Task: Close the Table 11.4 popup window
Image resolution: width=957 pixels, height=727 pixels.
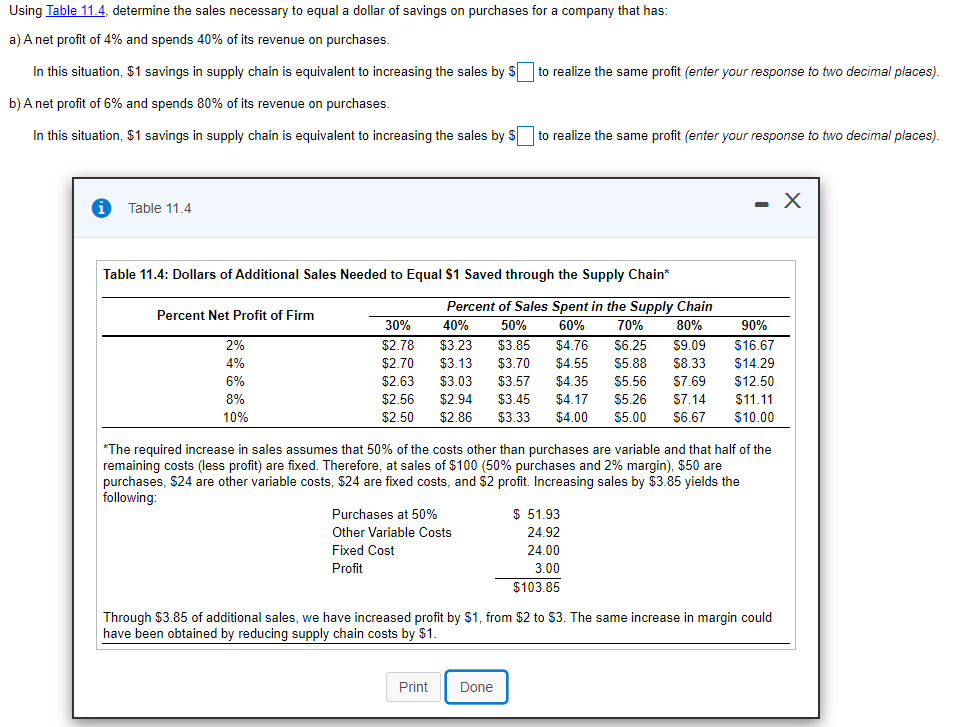Action: click(792, 200)
